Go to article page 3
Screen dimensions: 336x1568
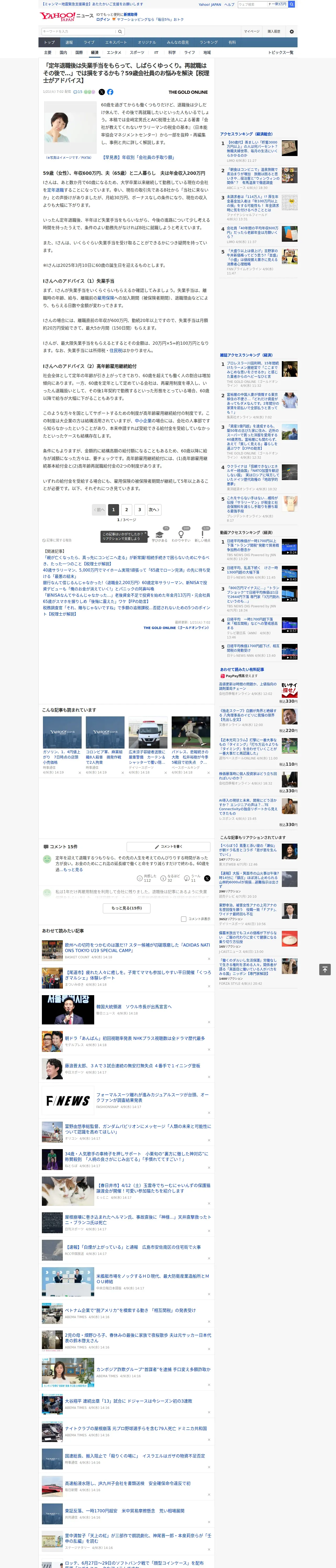pos(140,510)
